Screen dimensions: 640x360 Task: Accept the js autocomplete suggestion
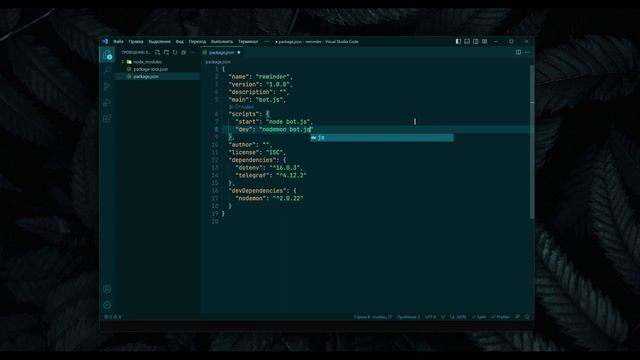382,138
